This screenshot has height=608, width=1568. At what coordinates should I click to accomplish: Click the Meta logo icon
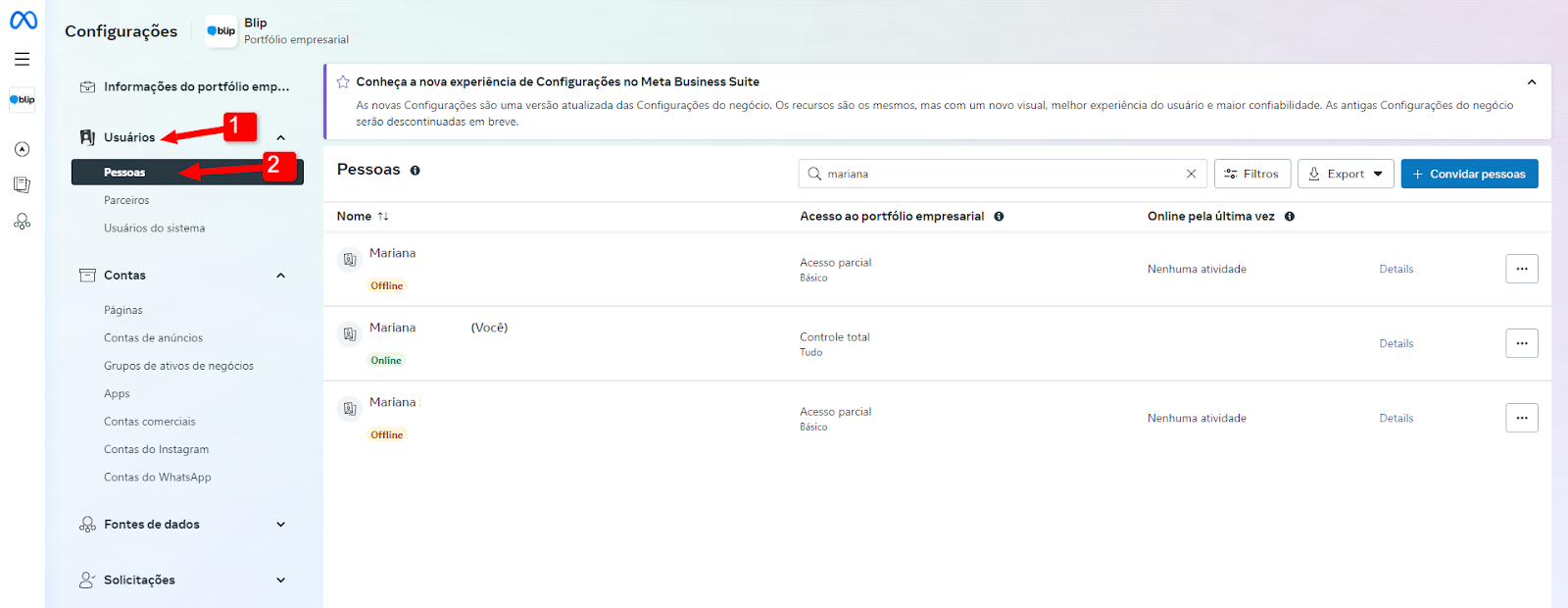tap(24, 20)
